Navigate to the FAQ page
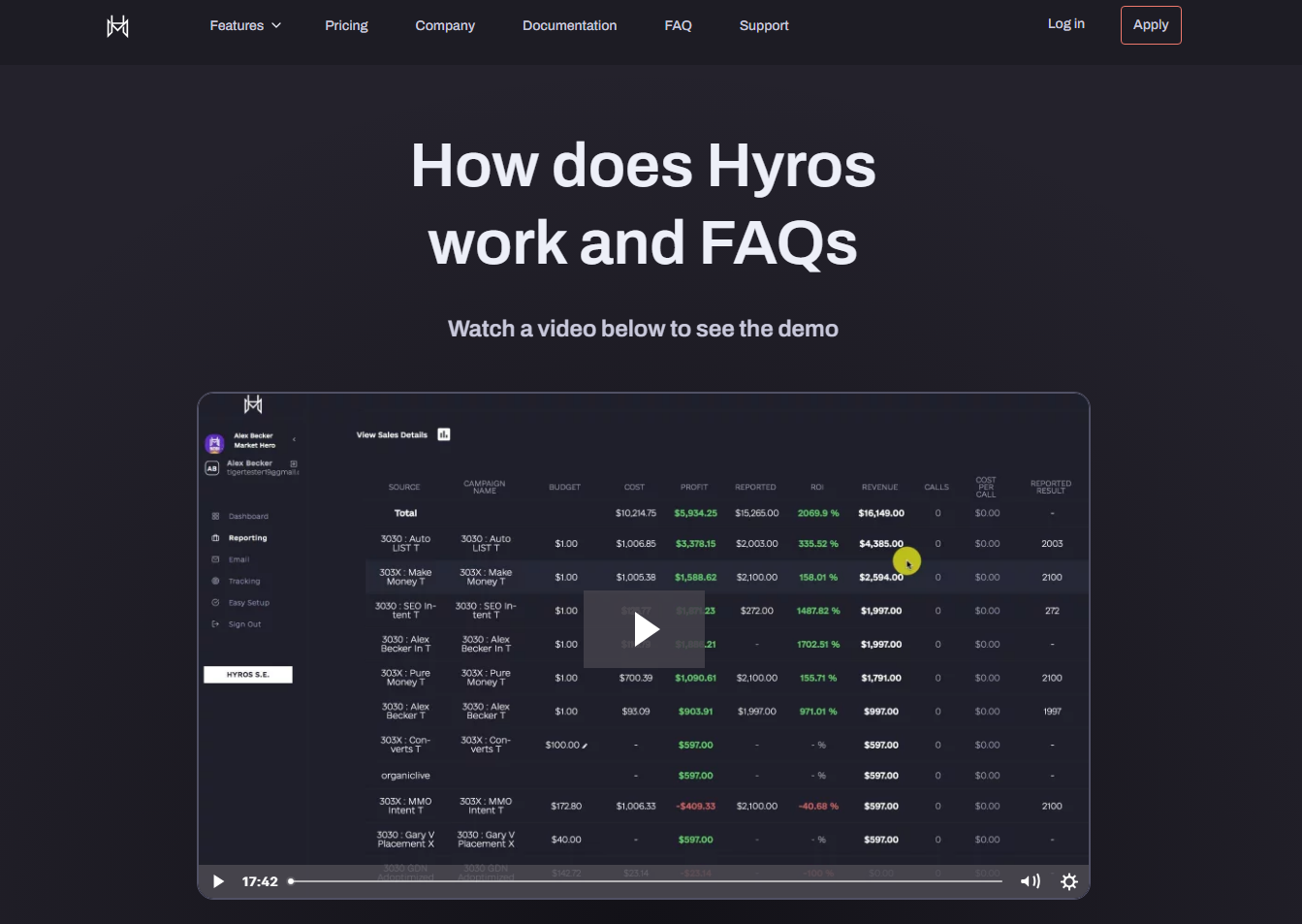Screen dimensions: 1302x924 678,25
